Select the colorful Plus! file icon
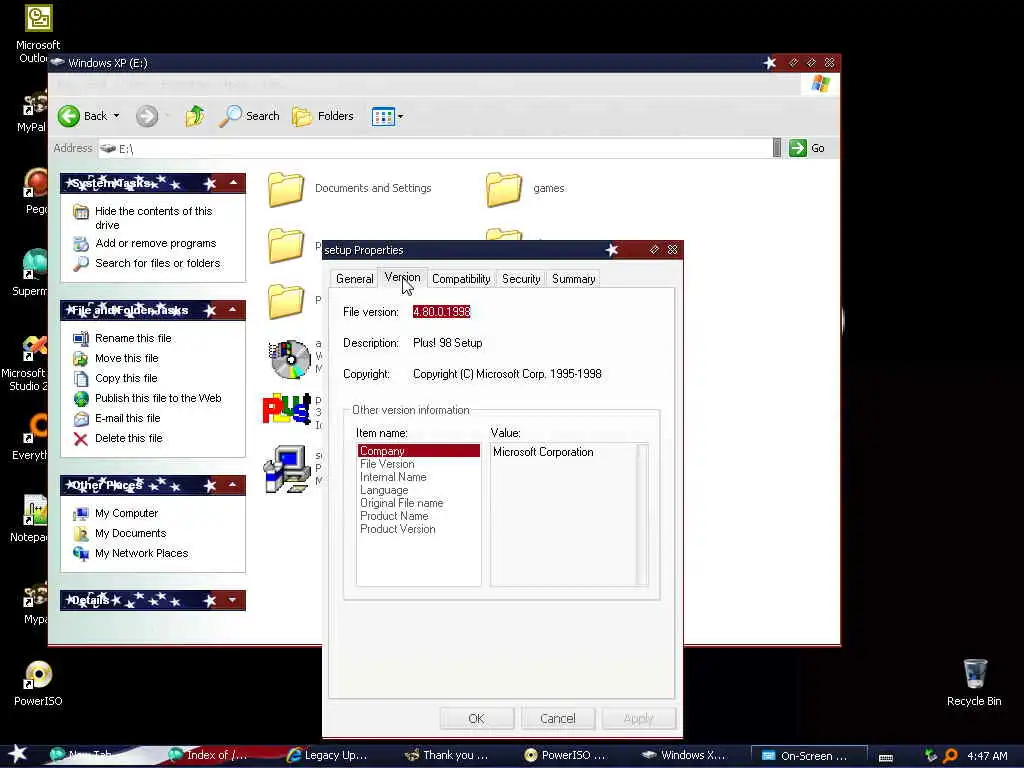Image resolution: width=1024 pixels, height=768 pixels. [x=286, y=410]
